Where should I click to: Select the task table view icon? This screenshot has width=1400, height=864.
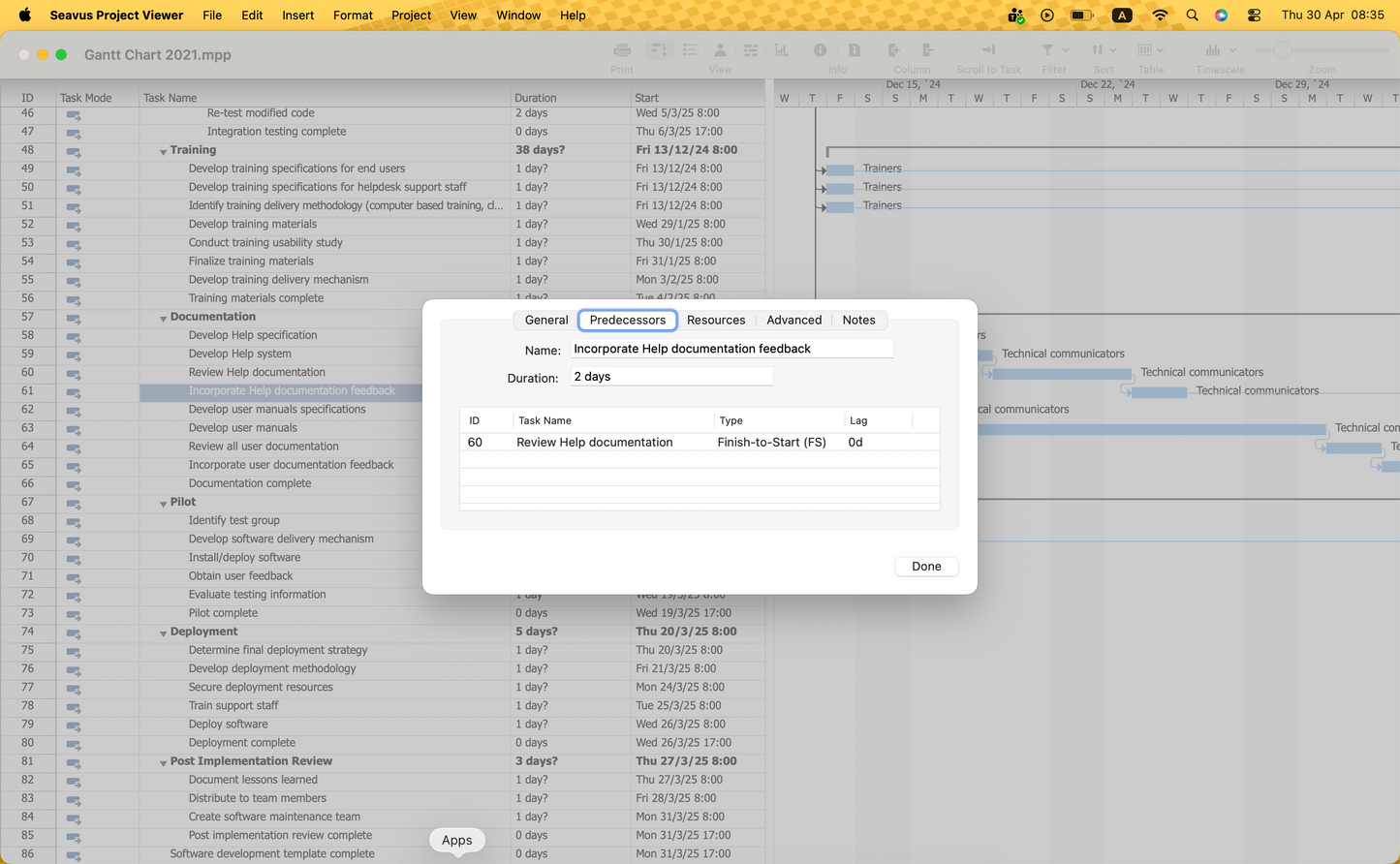pyautogui.click(x=750, y=50)
